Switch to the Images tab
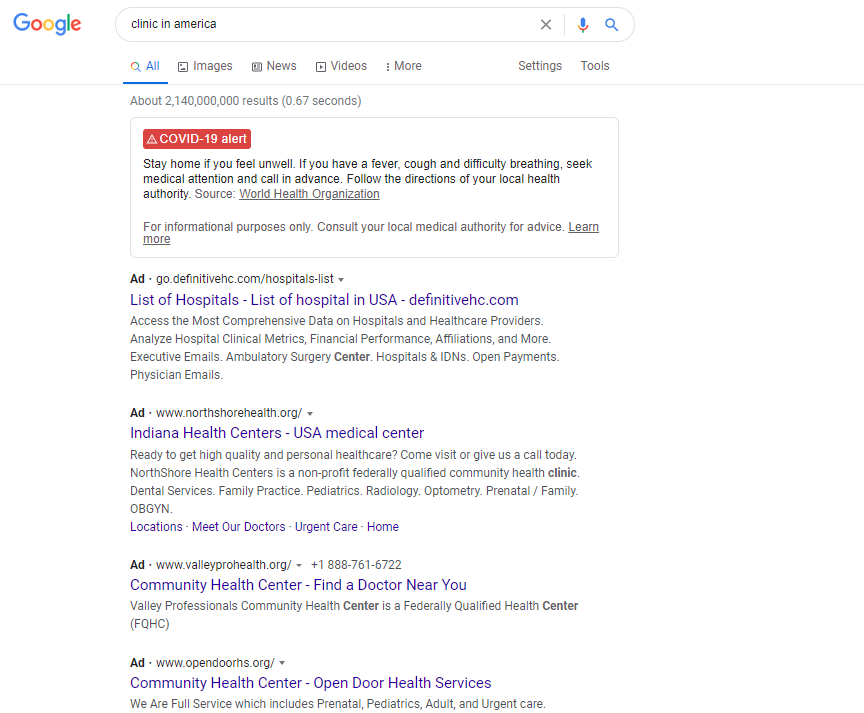Image resolution: width=864 pixels, height=713 pixels. tap(205, 66)
